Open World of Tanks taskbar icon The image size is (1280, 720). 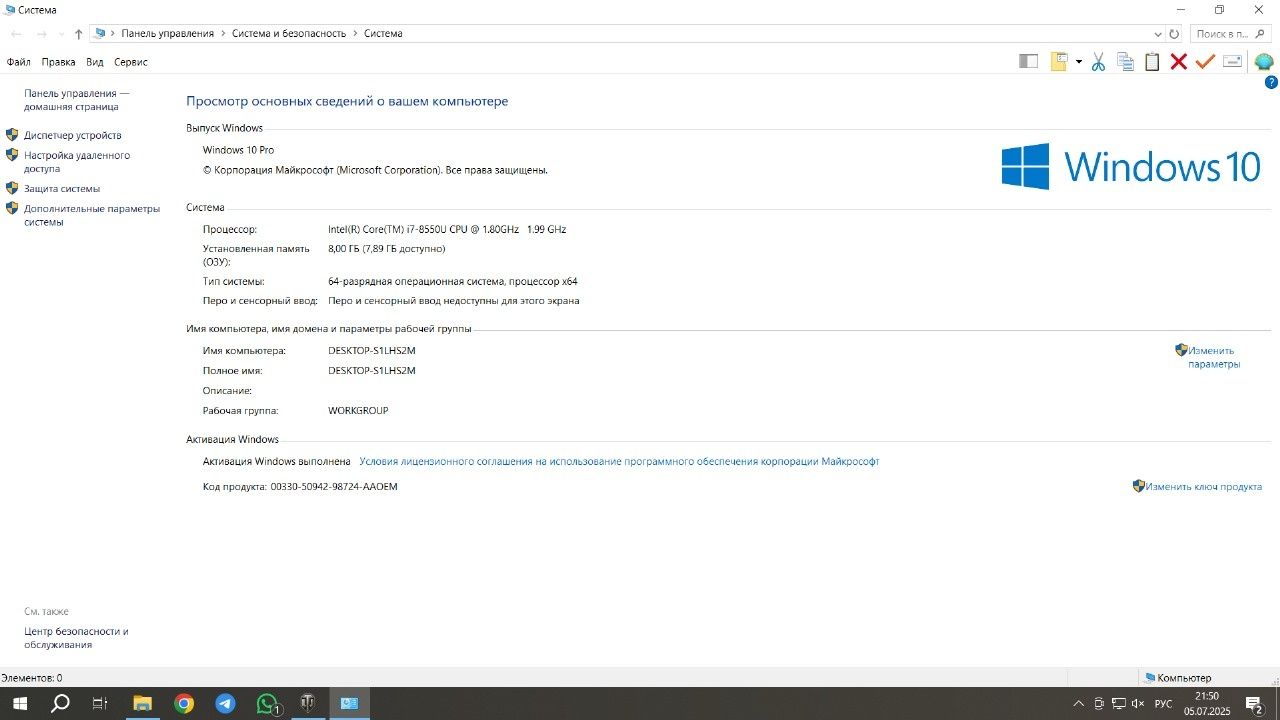[x=309, y=704]
